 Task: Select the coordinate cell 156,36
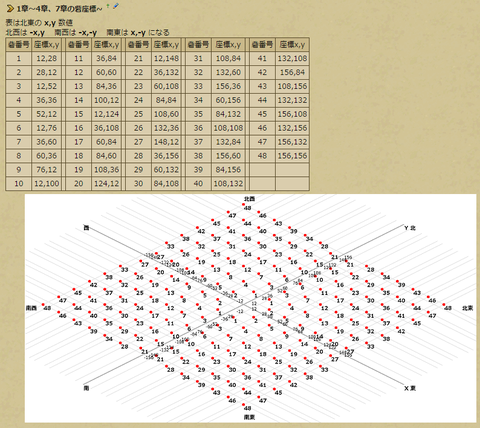tap(228, 86)
